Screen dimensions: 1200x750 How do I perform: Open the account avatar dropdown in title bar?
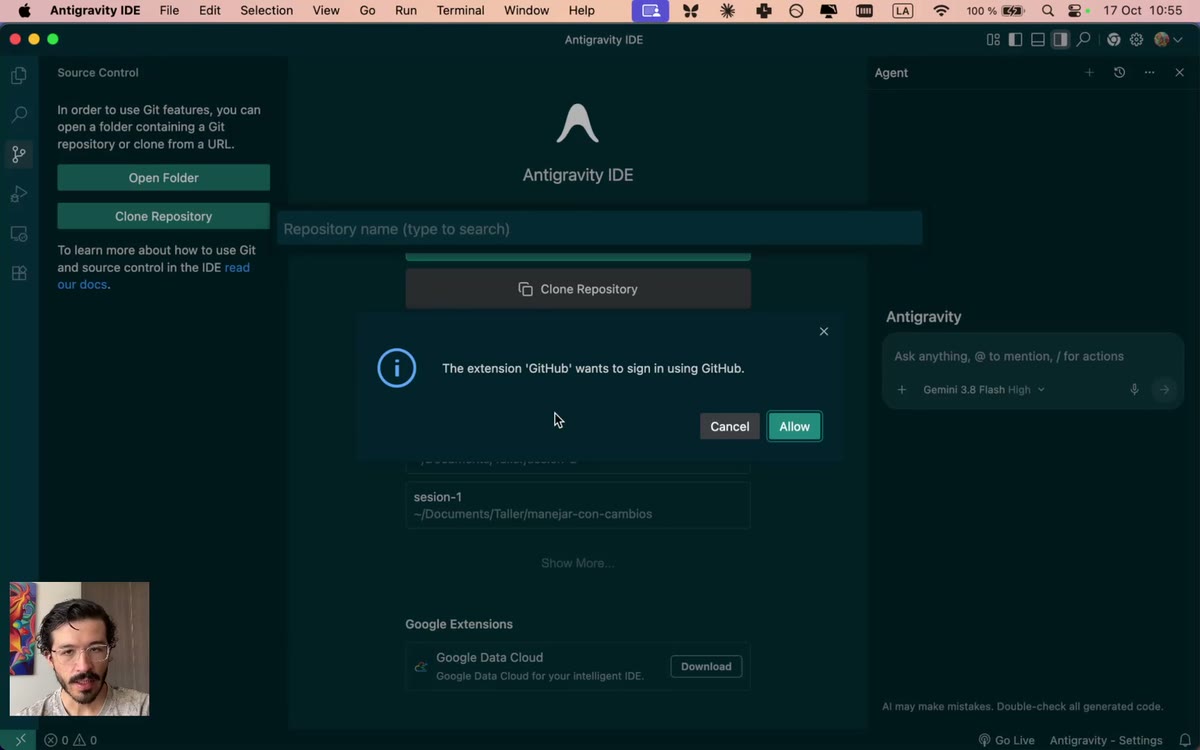click(x=1168, y=40)
